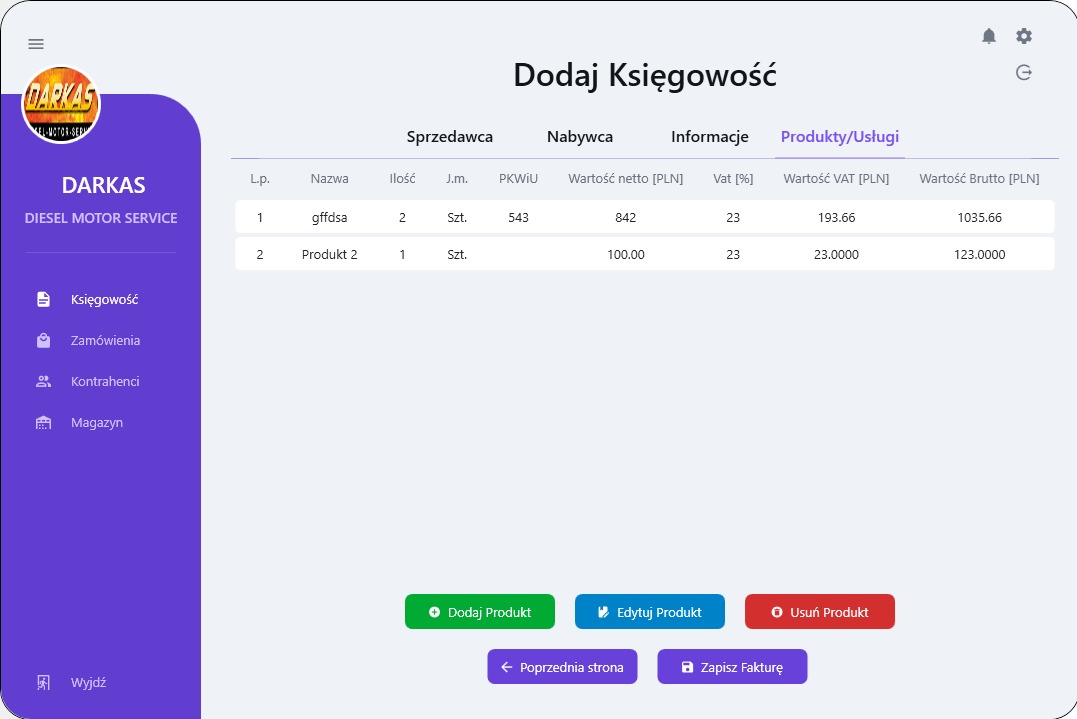The width and height of the screenshot is (1077, 719).
Task: Click the Nazwa column header
Action: (x=329, y=179)
